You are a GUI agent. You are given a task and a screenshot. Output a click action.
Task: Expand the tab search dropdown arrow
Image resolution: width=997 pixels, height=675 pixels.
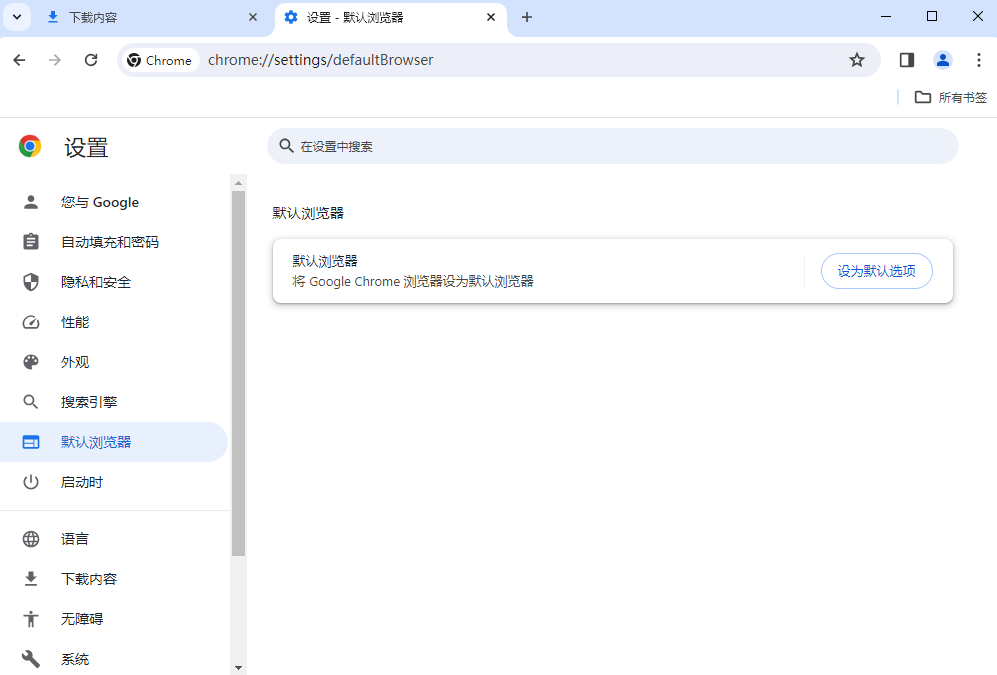pos(17,17)
